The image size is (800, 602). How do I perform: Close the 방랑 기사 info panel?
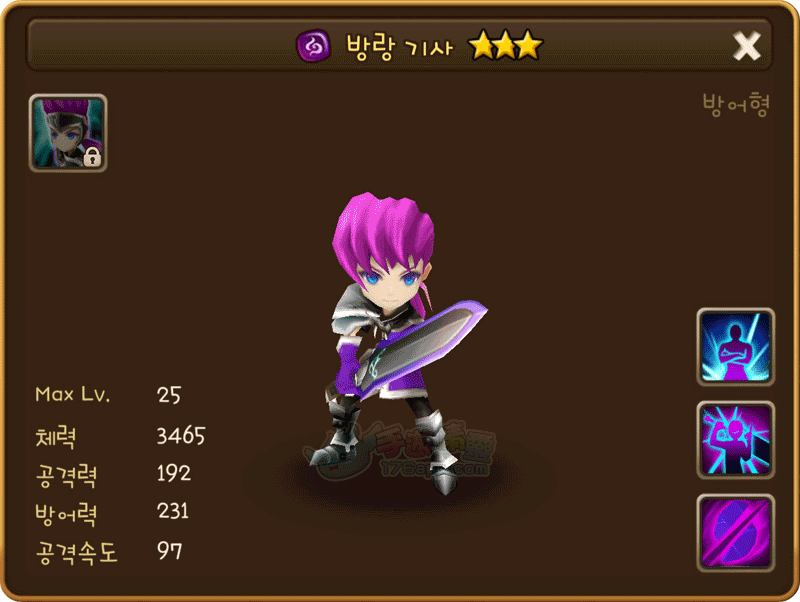point(746,46)
